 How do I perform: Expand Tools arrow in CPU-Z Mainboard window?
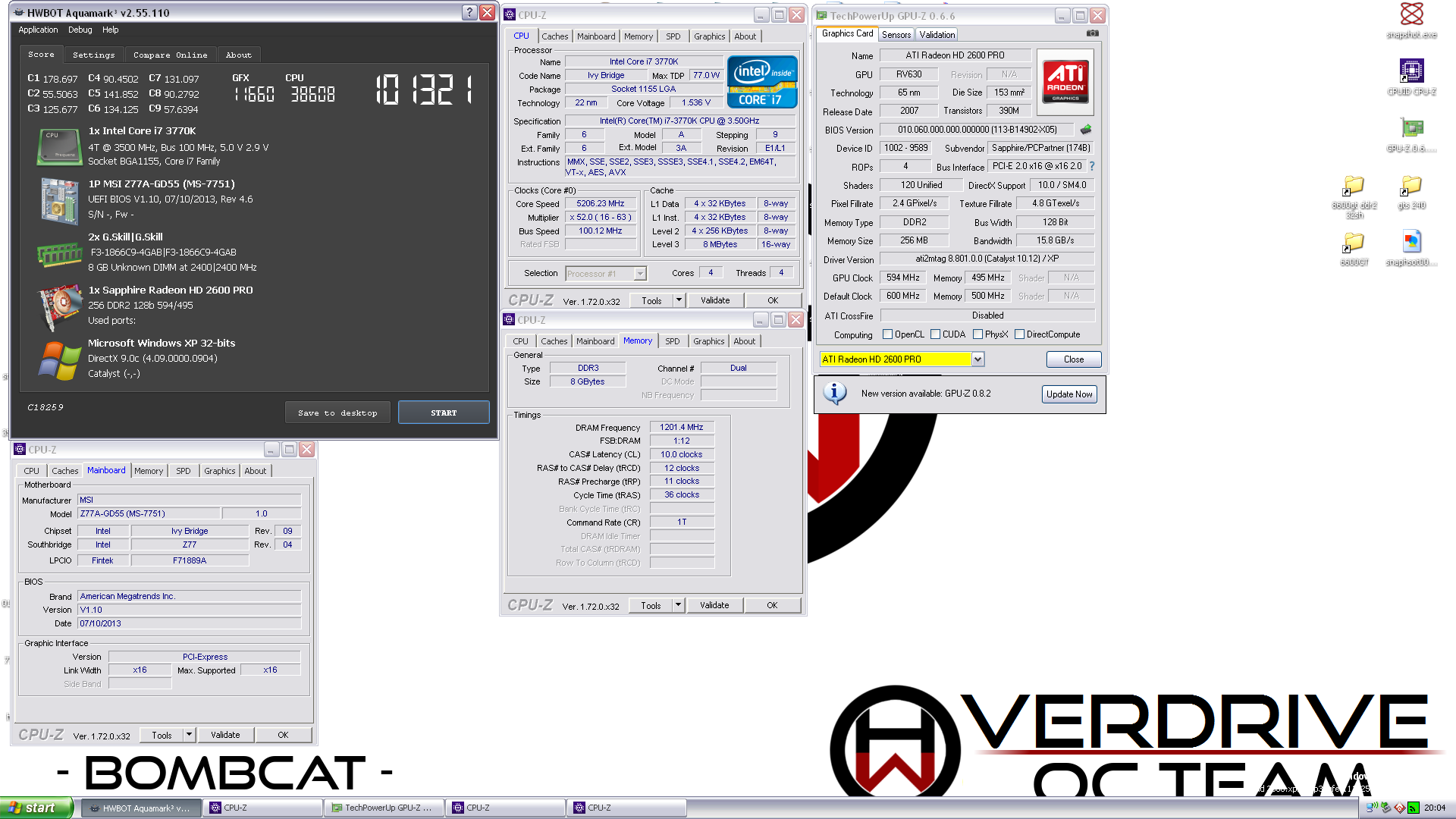tap(189, 735)
